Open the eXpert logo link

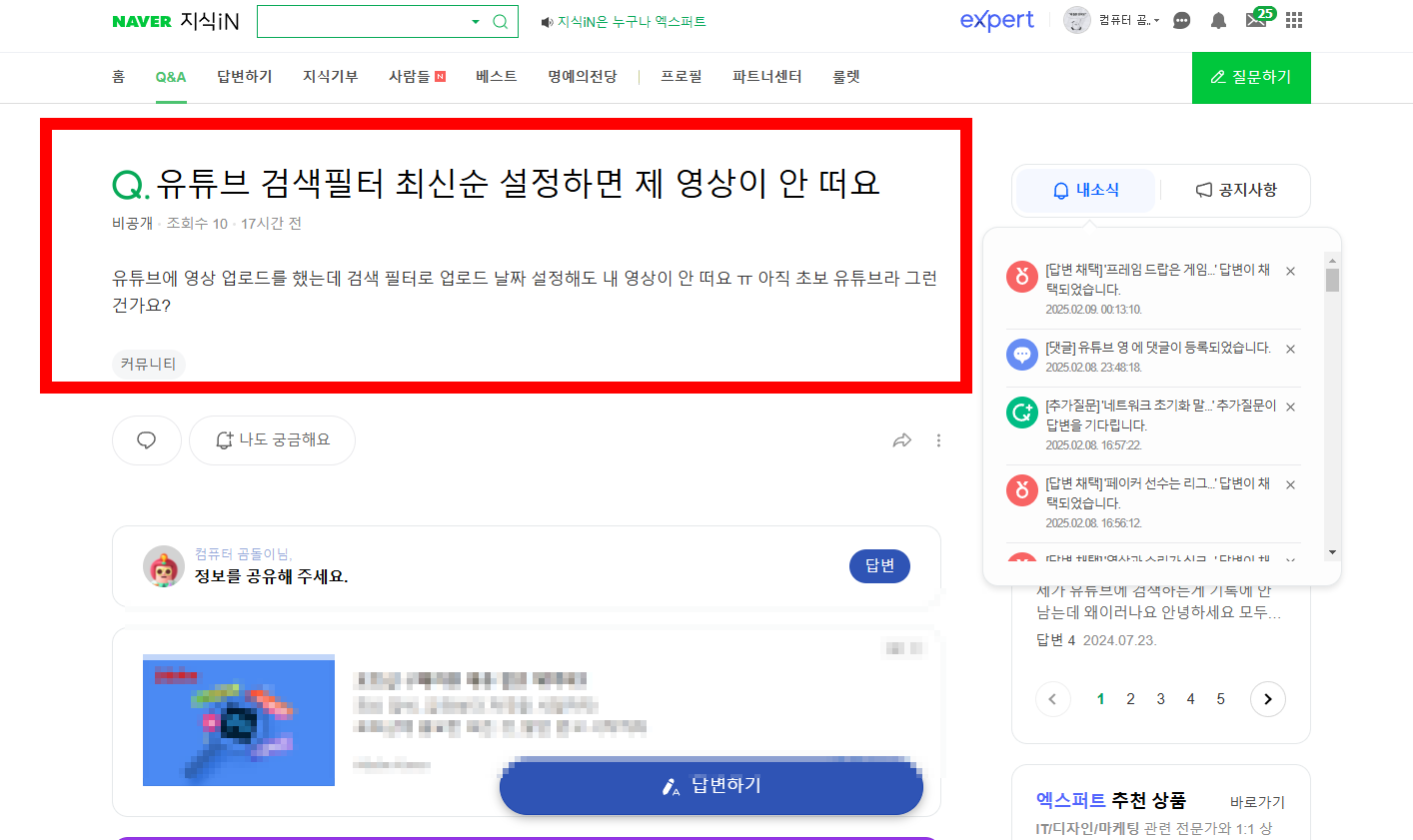[x=996, y=20]
